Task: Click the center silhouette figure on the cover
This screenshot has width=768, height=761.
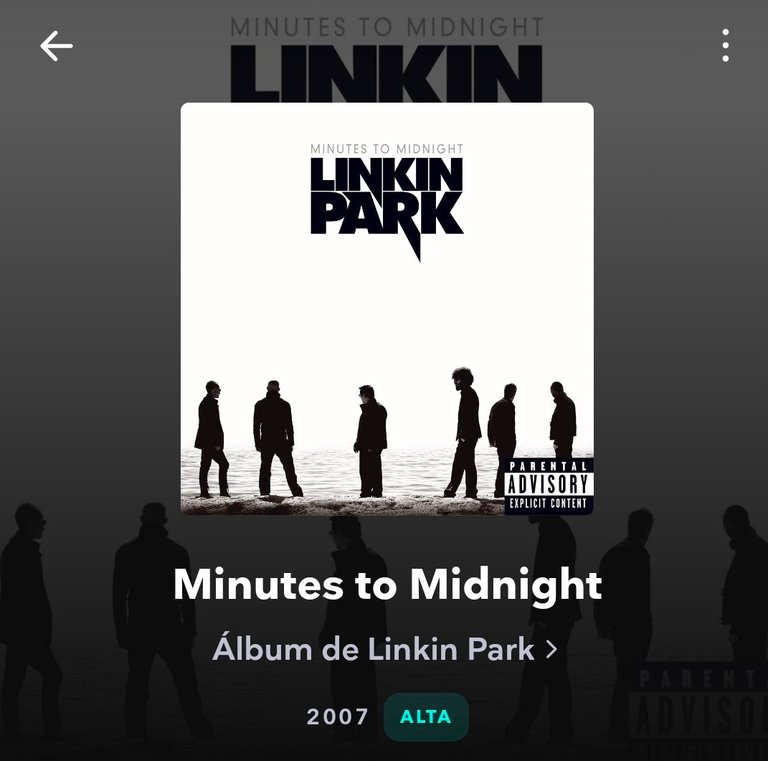Action: click(x=371, y=441)
